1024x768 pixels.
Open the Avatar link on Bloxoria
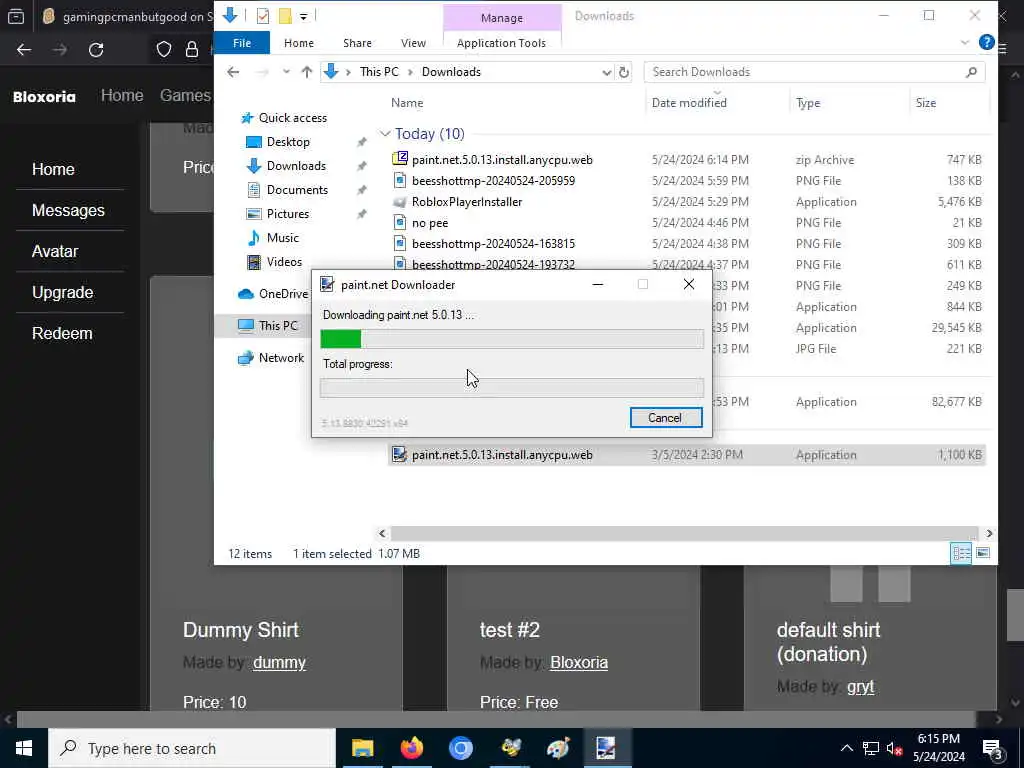coord(55,251)
